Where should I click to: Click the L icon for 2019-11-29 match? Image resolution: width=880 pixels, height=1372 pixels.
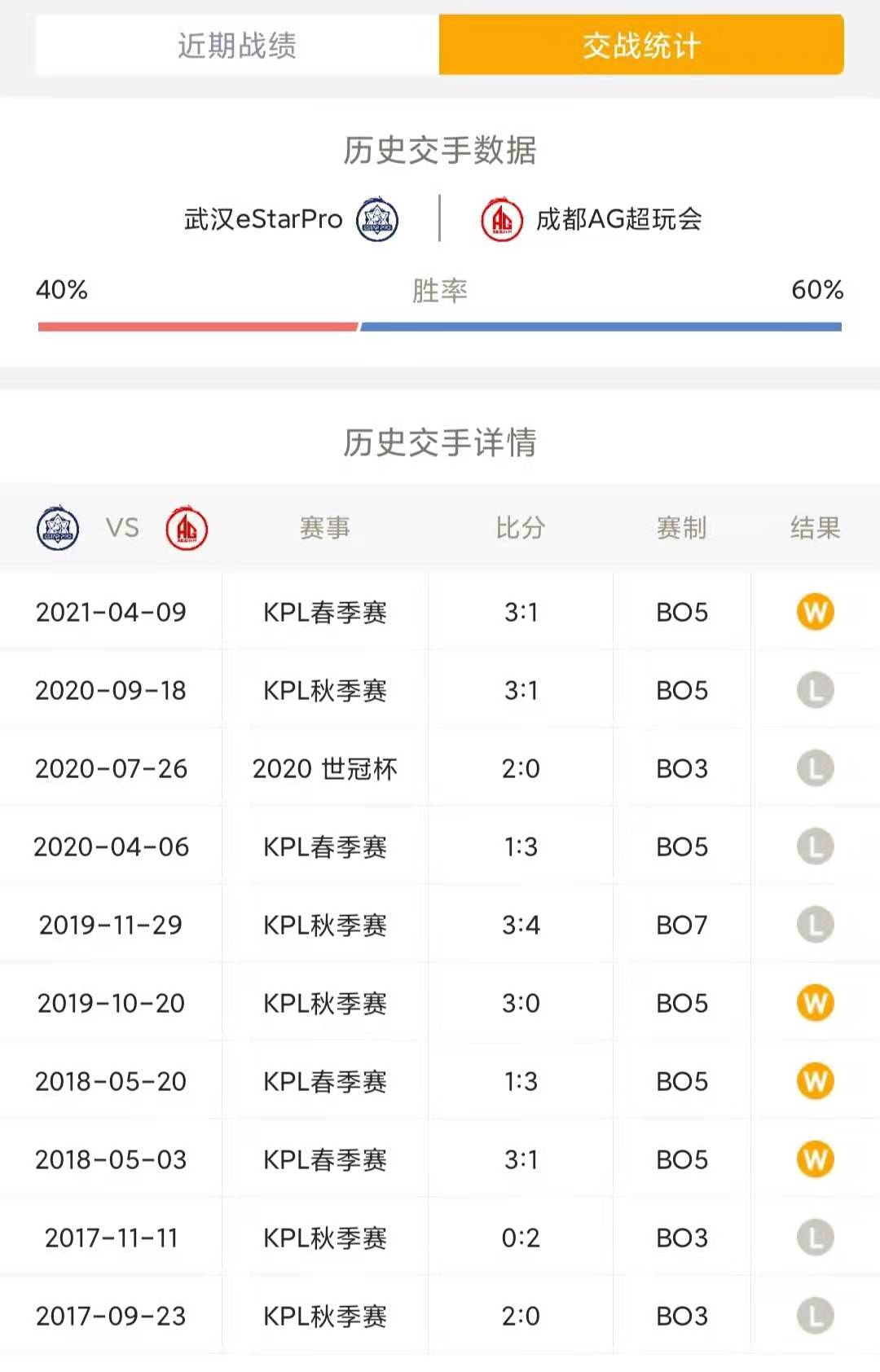pyautogui.click(x=815, y=925)
